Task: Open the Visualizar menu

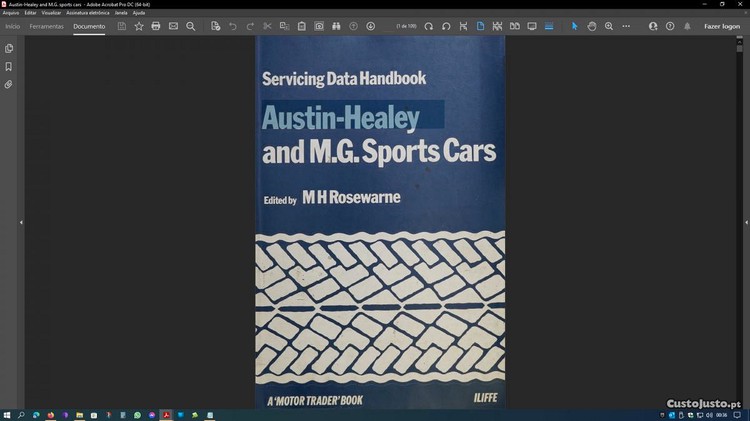Action: 51,13
